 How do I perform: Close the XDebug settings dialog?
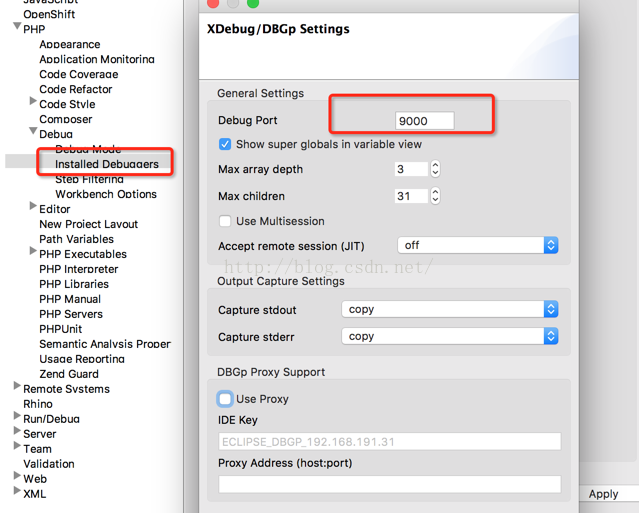pyautogui.click(x=213, y=3)
